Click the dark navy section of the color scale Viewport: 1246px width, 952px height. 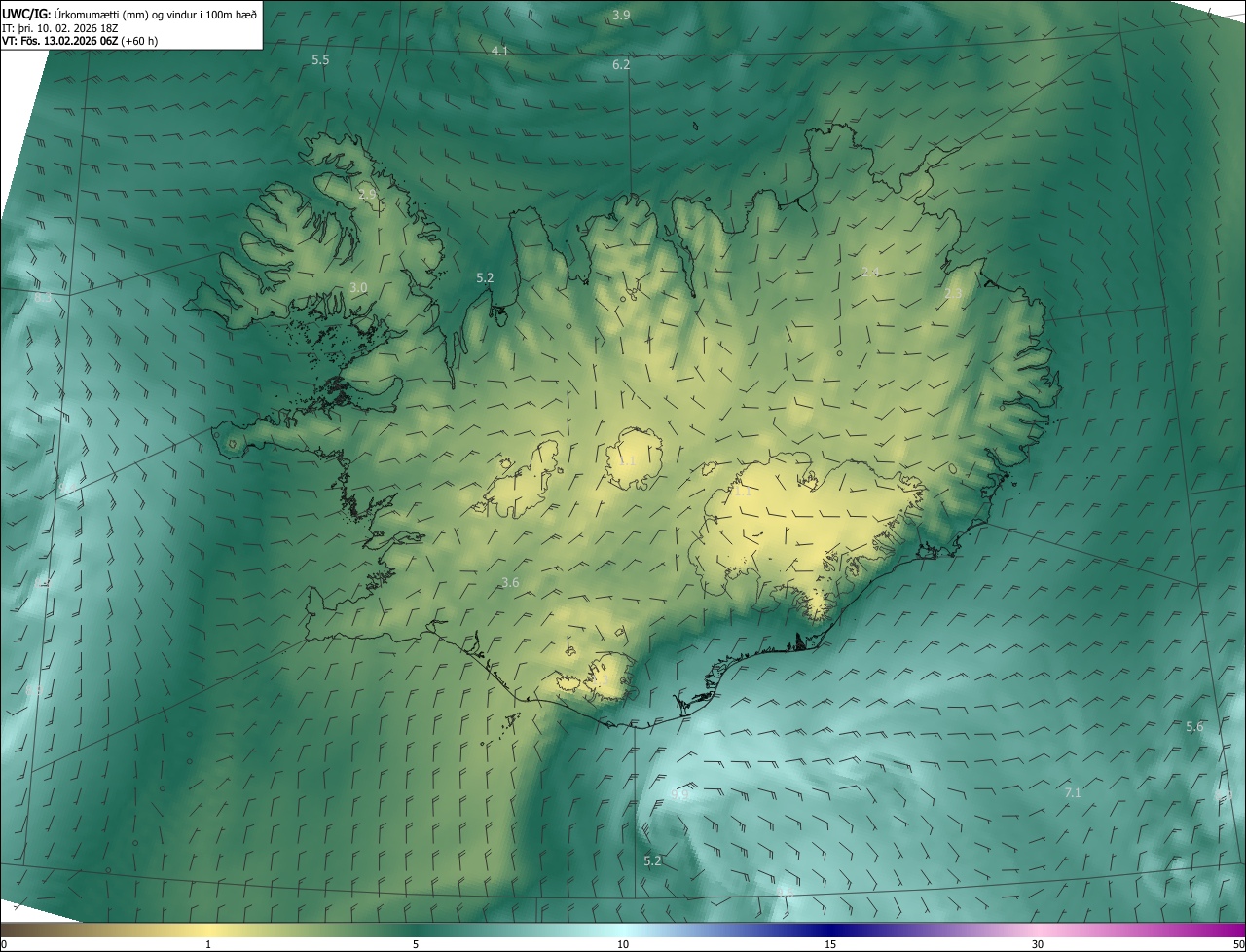(830, 930)
